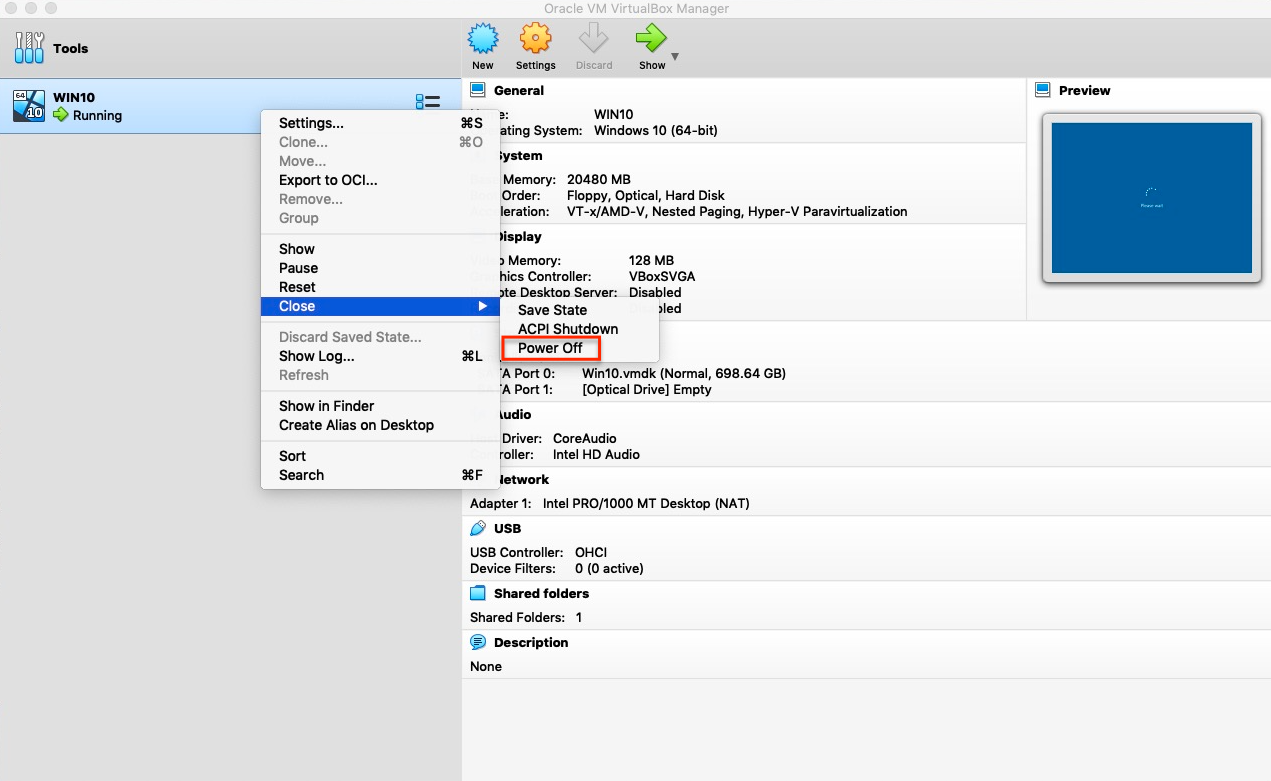Click Win10.vmdk storage entry text
Image resolution: width=1271 pixels, height=781 pixels.
(x=684, y=373)
